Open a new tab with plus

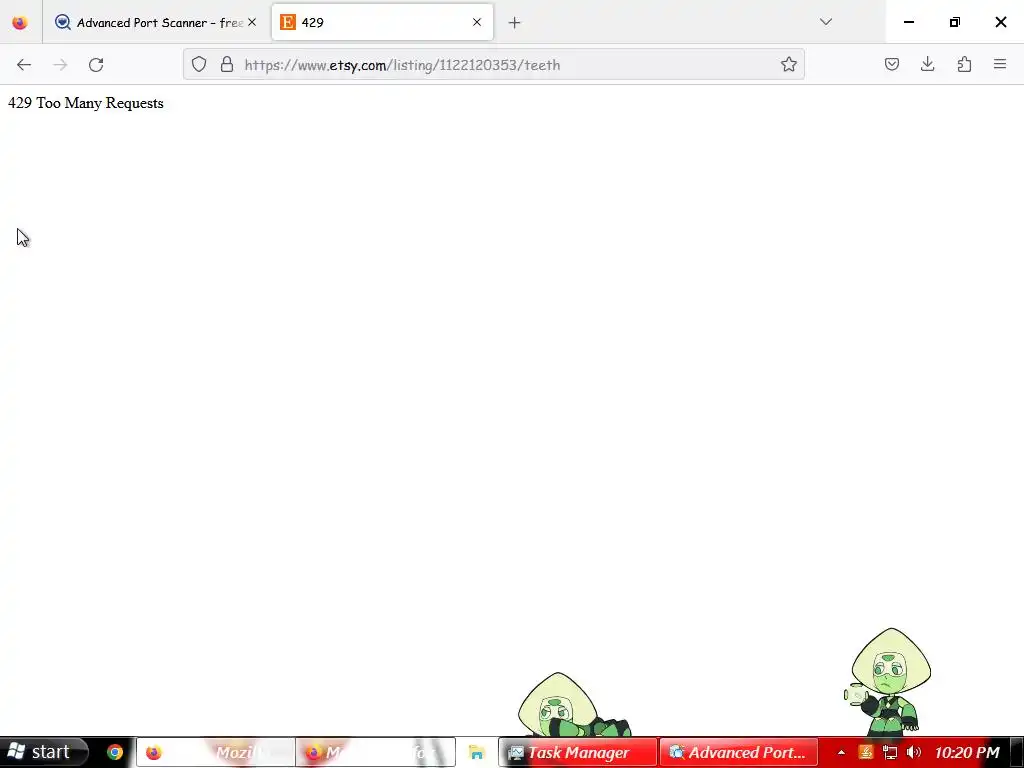[515, 23]
